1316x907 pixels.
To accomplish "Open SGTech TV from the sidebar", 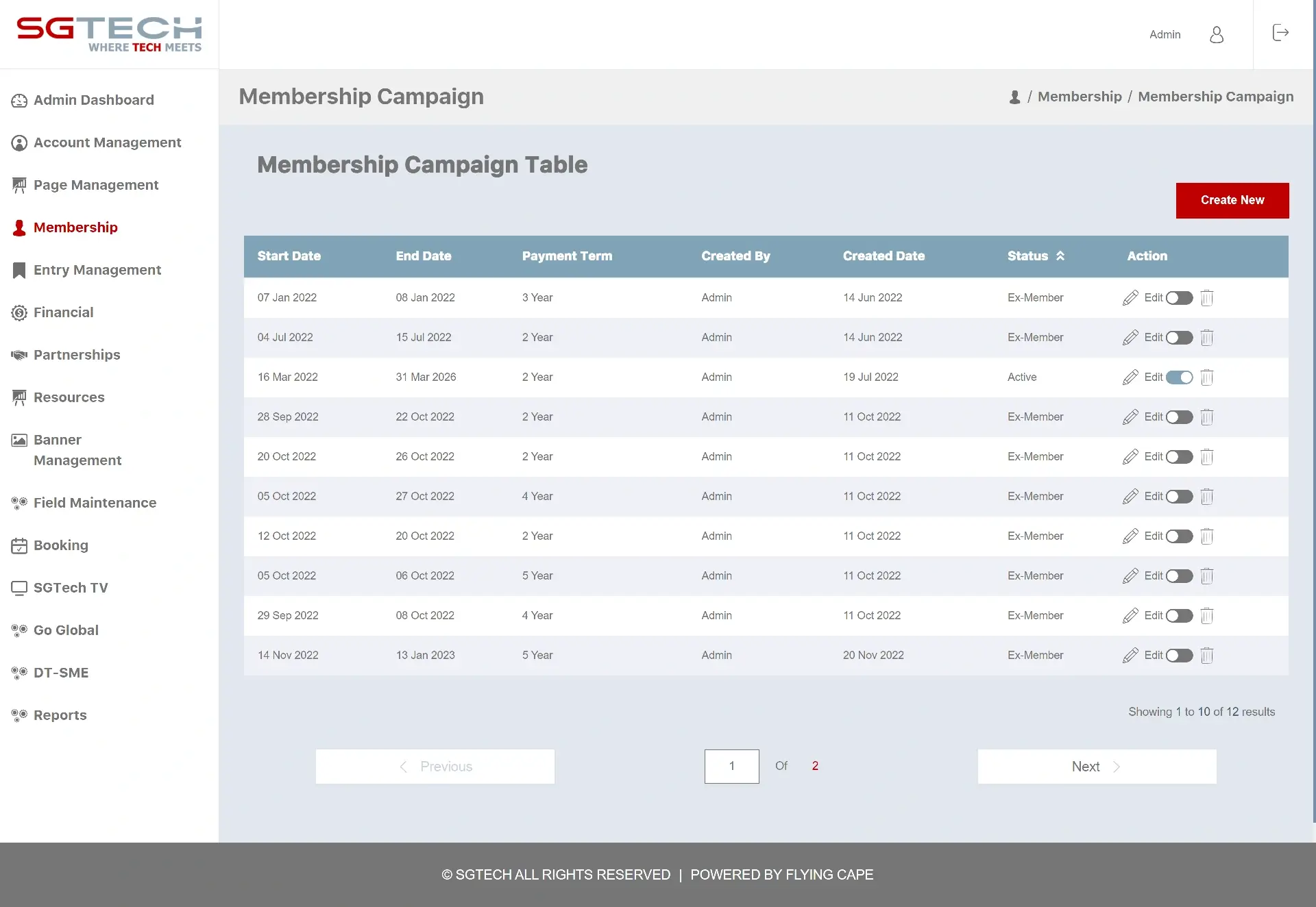I will 71,588.
